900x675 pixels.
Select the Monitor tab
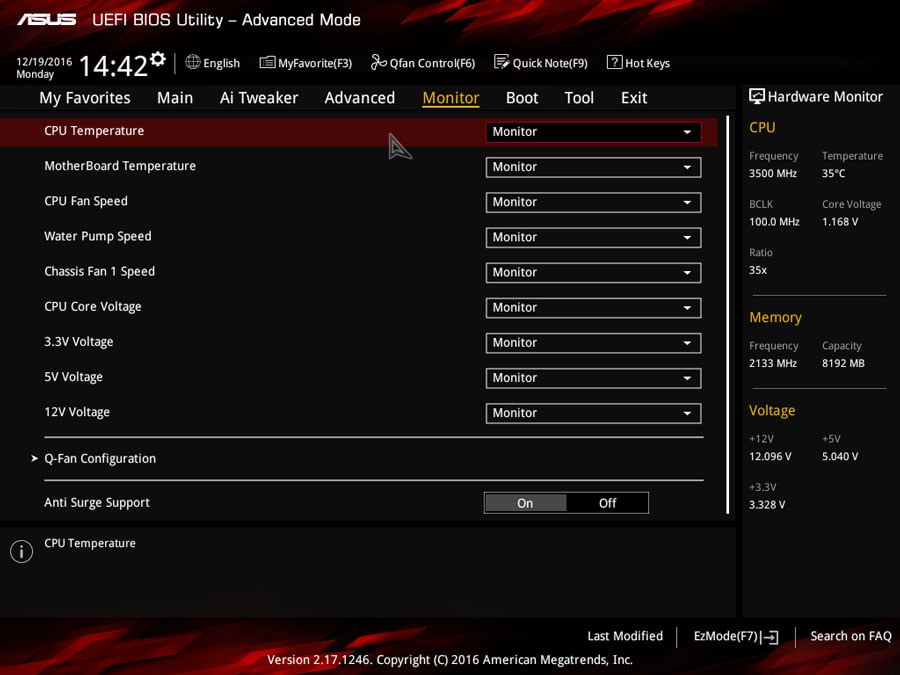pos(451,98)
